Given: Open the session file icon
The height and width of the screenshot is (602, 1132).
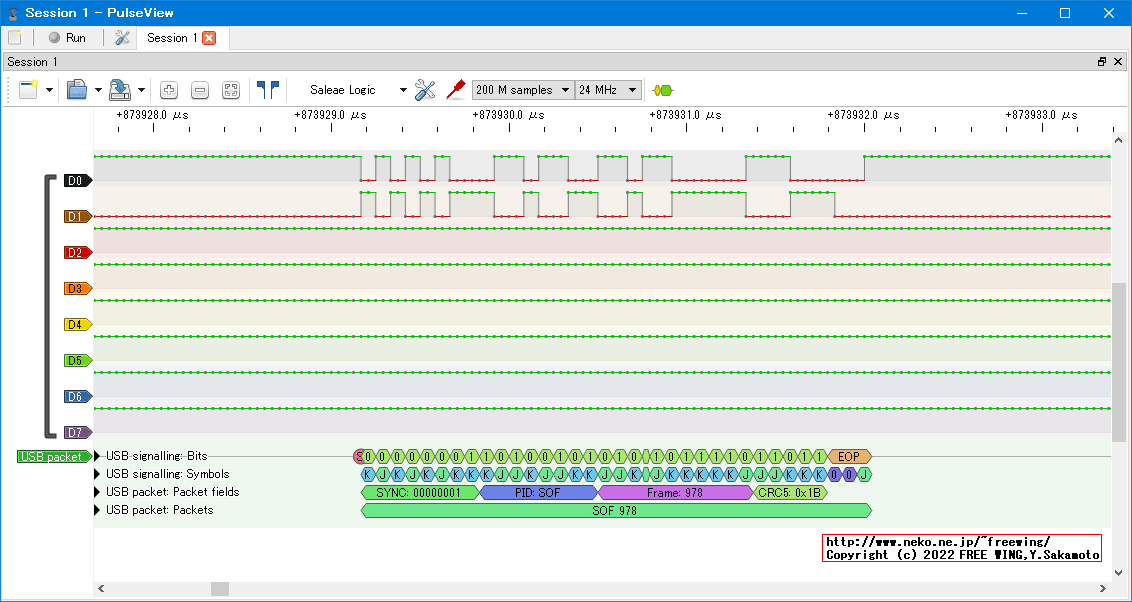Looking at the screenshot, I should (x=78, y=90).
